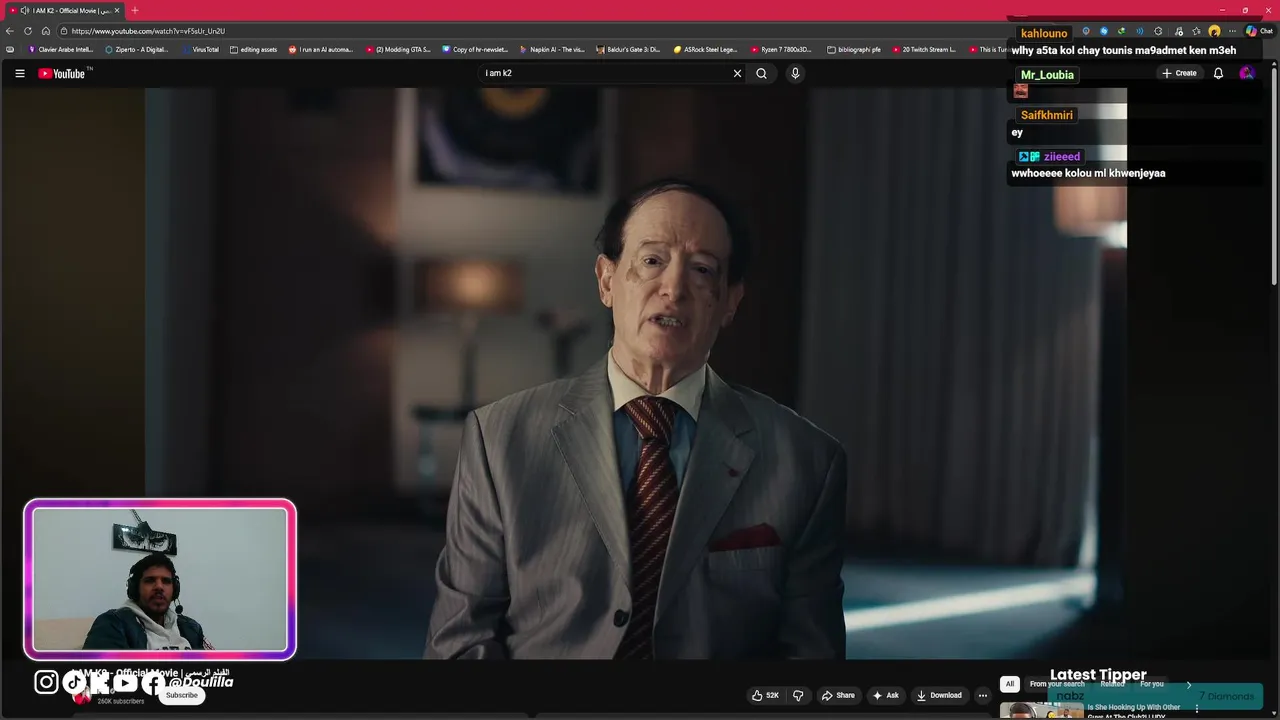This screenshot has width=1280, height=720.
Task: Select the All filter chip
Action: (x=1010, y=684)
